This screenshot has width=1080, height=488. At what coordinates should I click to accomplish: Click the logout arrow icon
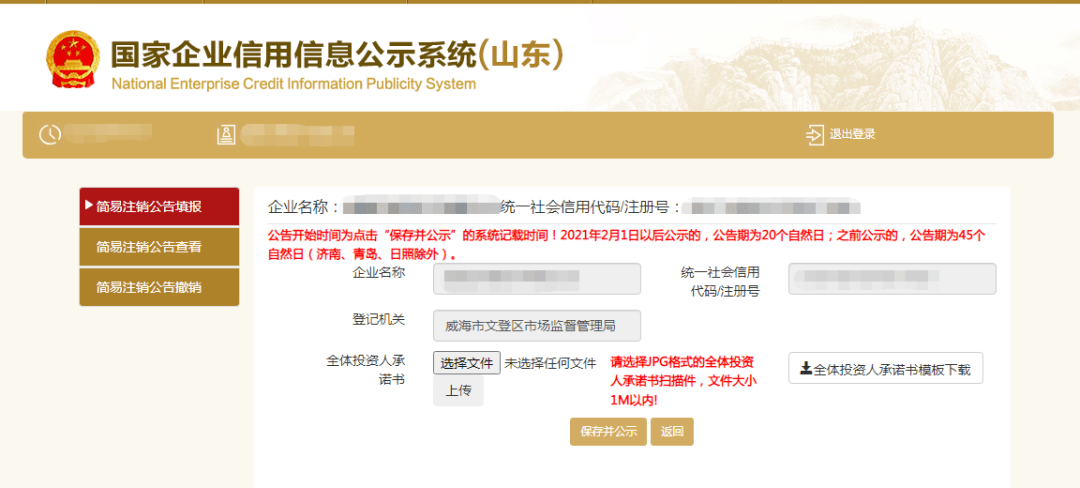(814, 135)
